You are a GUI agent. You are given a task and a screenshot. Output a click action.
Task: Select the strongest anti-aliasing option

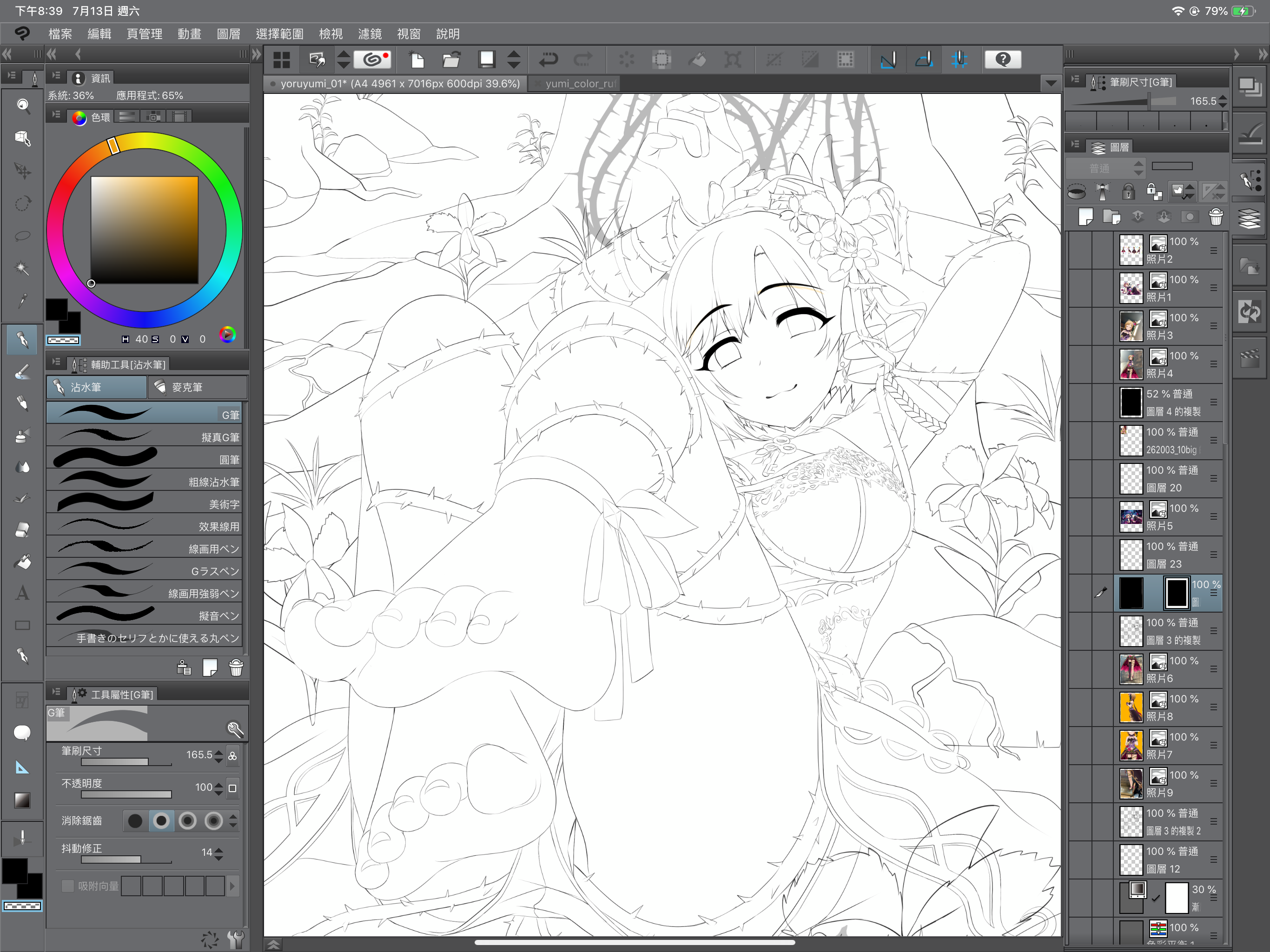pos(213,821)
